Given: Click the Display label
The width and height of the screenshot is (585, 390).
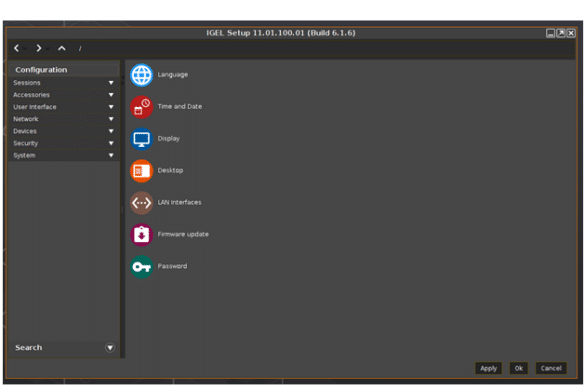Looking at the screenshot, I should [169, 138].
